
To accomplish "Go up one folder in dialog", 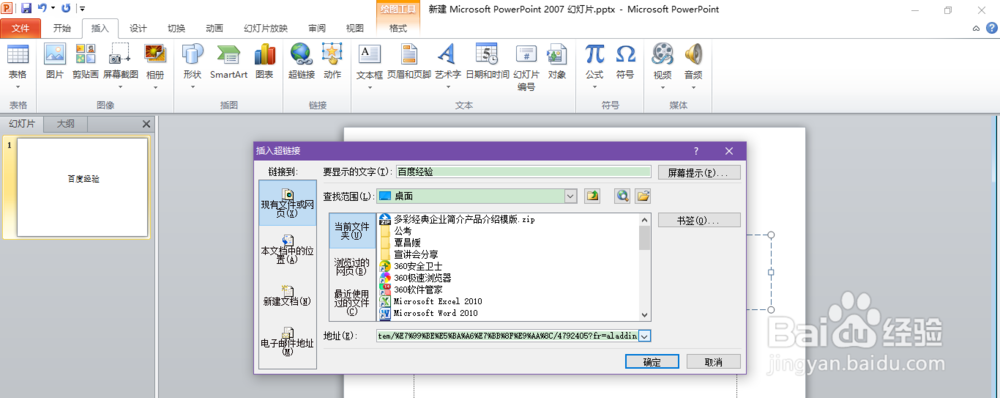I will [592, 196].
